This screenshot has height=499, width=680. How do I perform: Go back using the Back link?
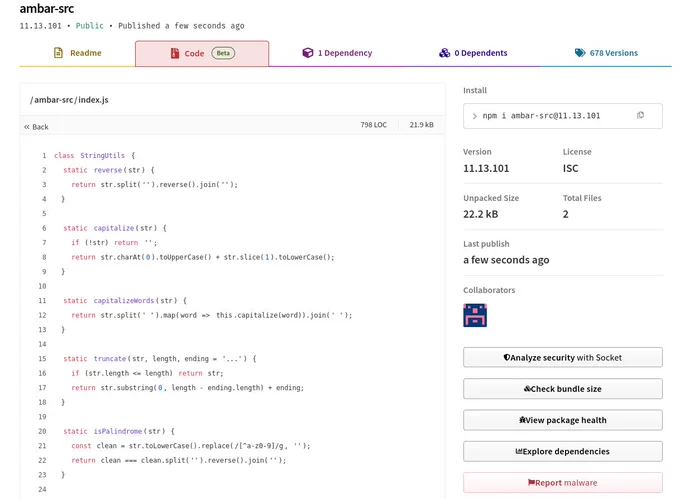(36, 127)
